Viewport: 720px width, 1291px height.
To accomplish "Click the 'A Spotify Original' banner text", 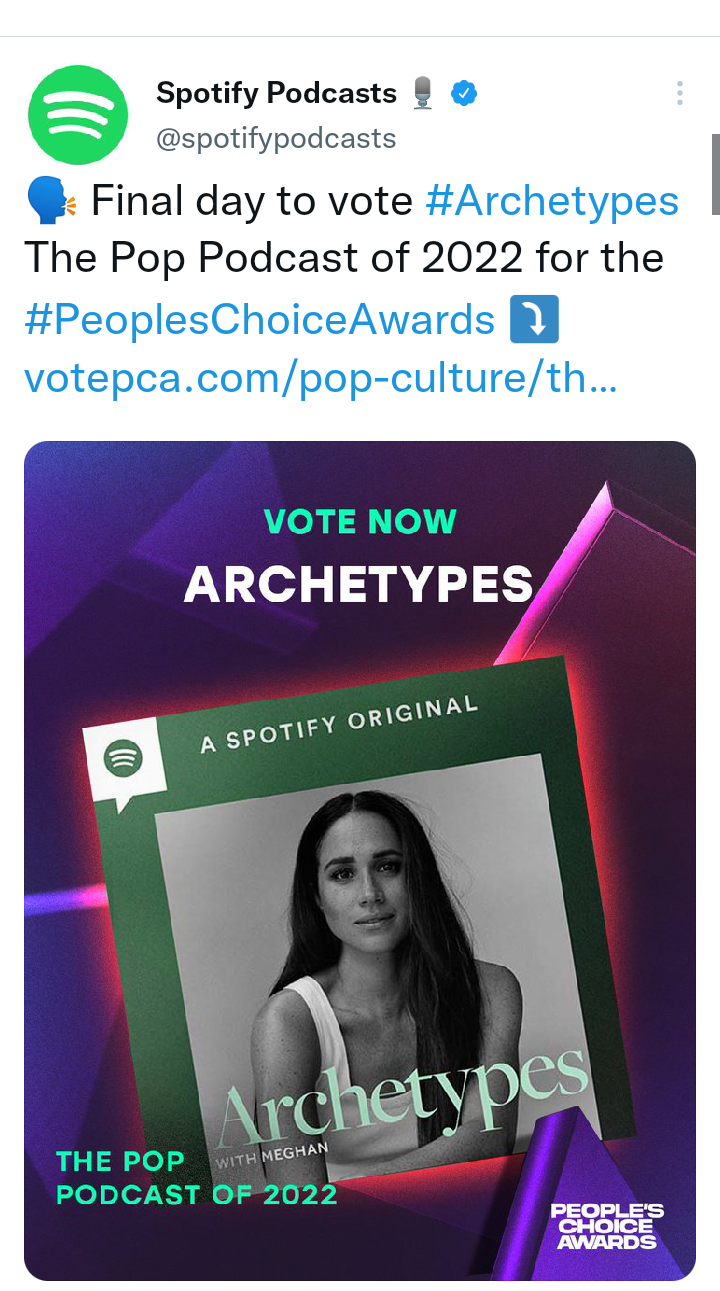I will (338, 725).
